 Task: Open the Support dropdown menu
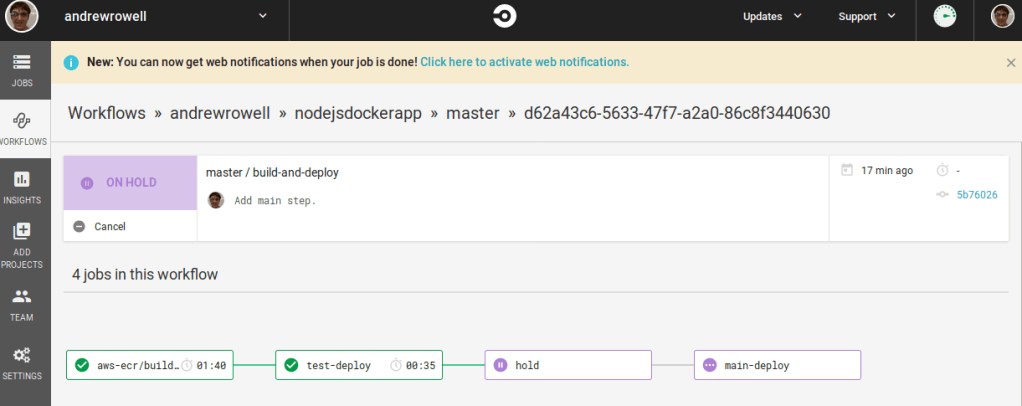866,16
